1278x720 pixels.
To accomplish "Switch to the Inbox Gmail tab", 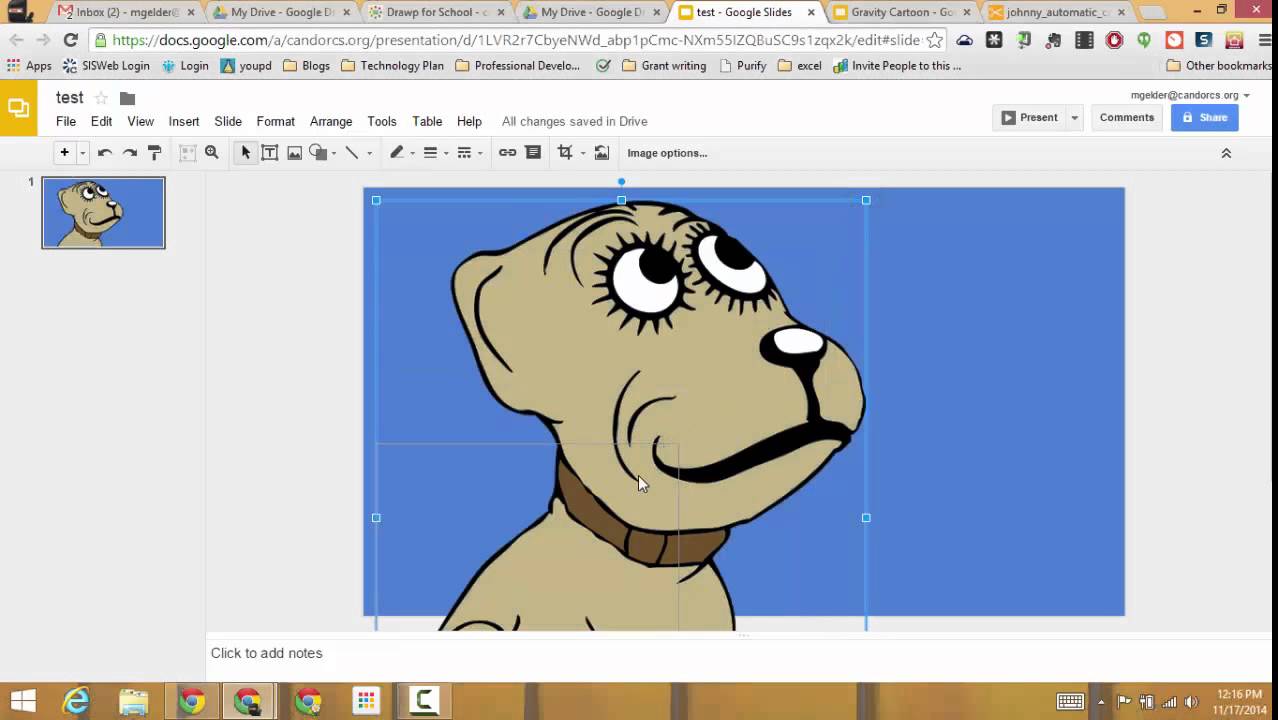I will pyautogui.click(x=125, y=12).
